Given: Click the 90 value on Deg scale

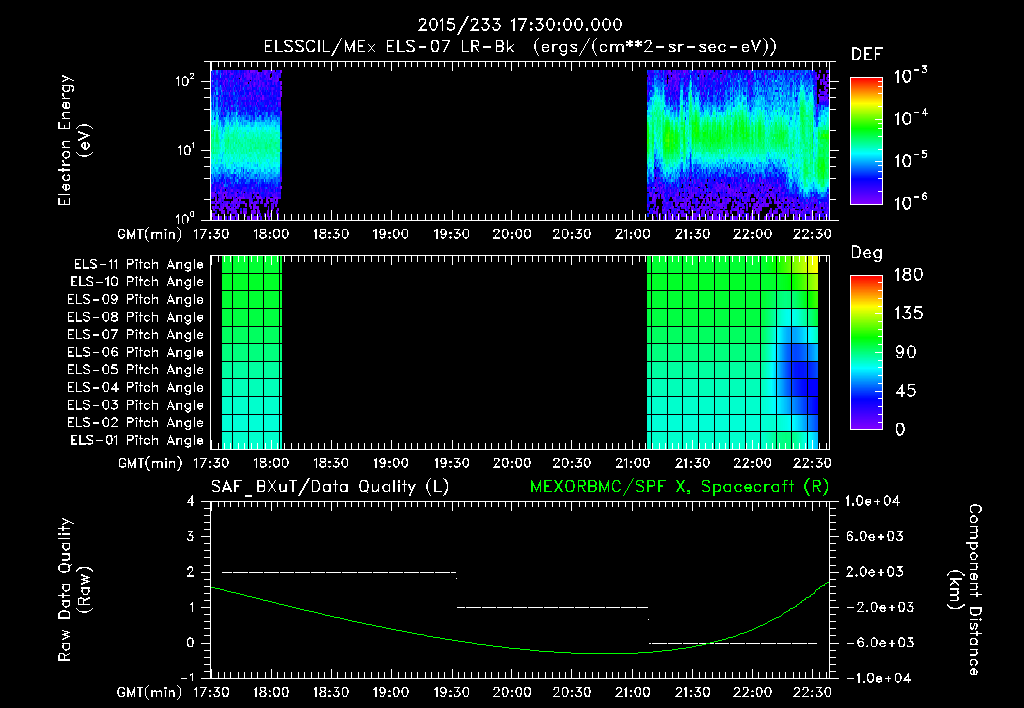Looking at the screenshot, I should tap(904, 352).
